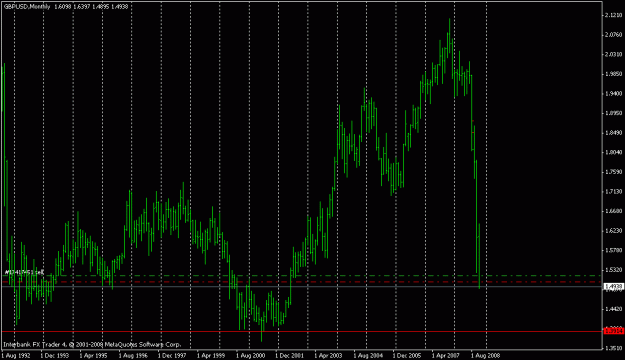The width and height of the screenshot is (625, 360).
Task: Click the 1.4420 price scale label
Action: (613, 309)
